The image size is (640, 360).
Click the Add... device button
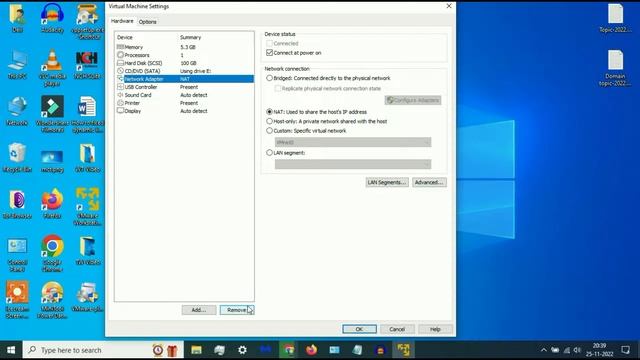[199, 310]
